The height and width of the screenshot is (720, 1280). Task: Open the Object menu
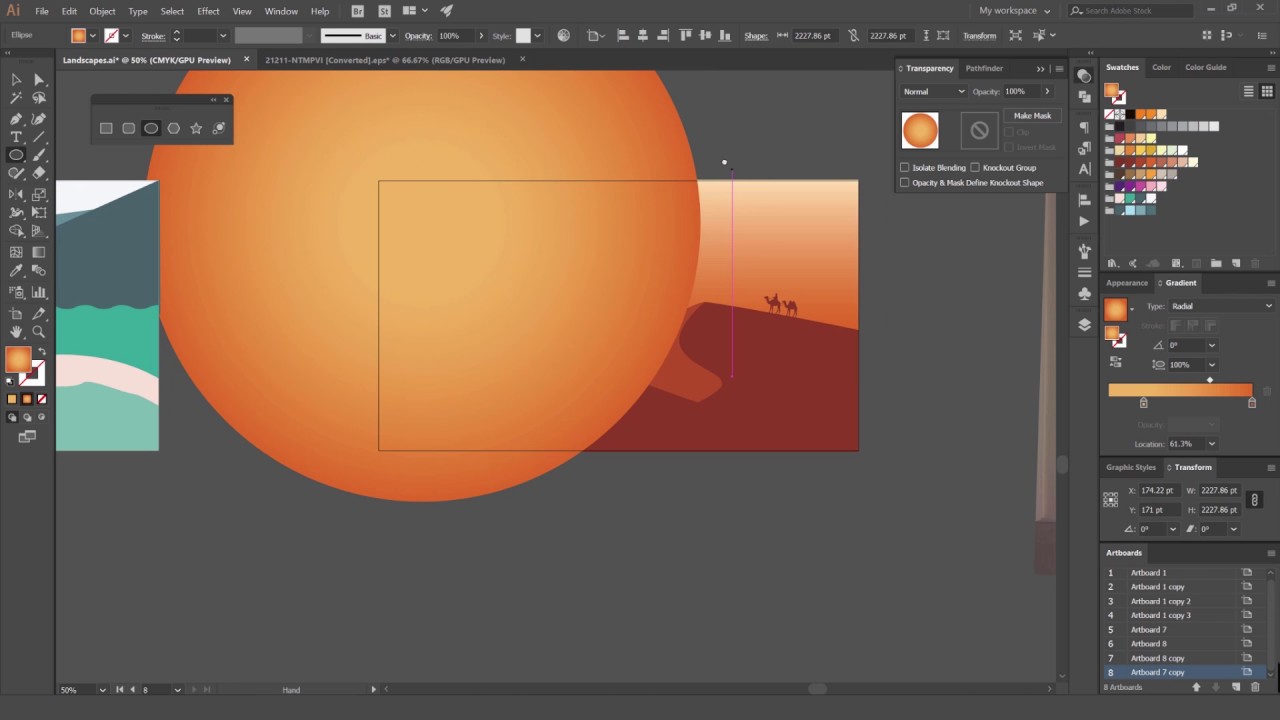[102, 11]
